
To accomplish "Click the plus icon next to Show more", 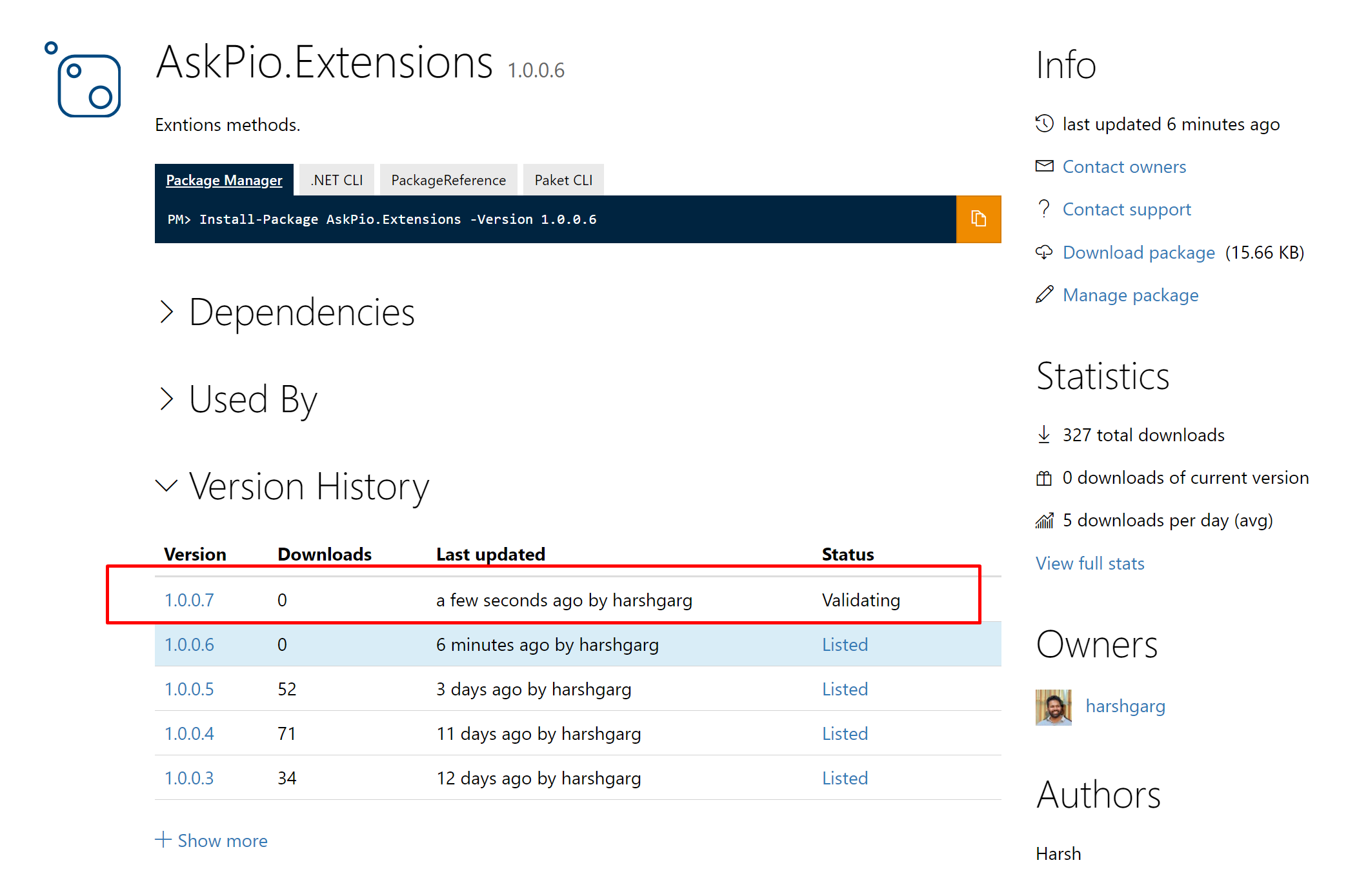I will pos(163,839).
